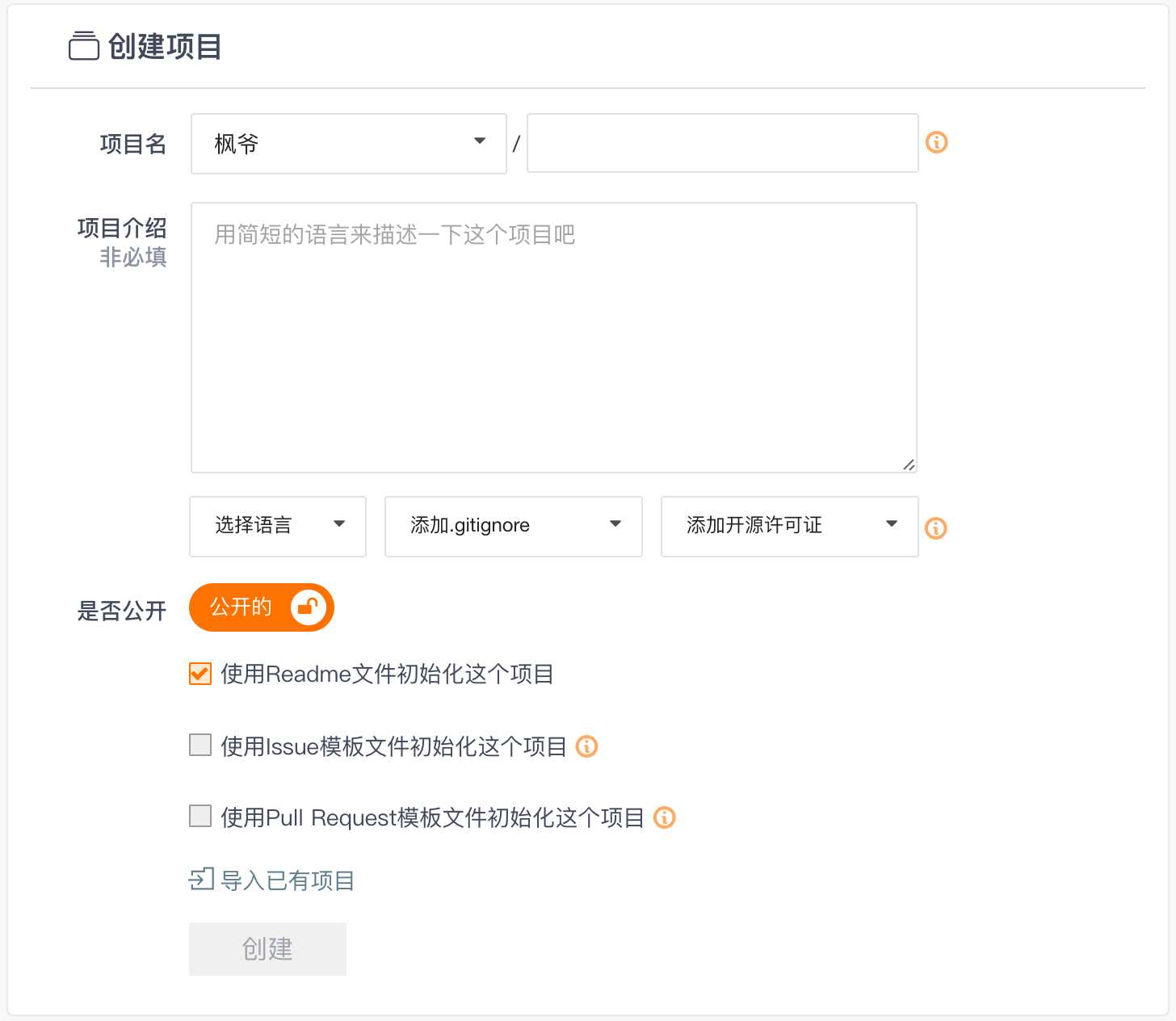Image resolution: width=1176 pixels, height=1021 pixels.
Task: Click the import icon beside 导入已有项目
Action: [x=202, y=879]
